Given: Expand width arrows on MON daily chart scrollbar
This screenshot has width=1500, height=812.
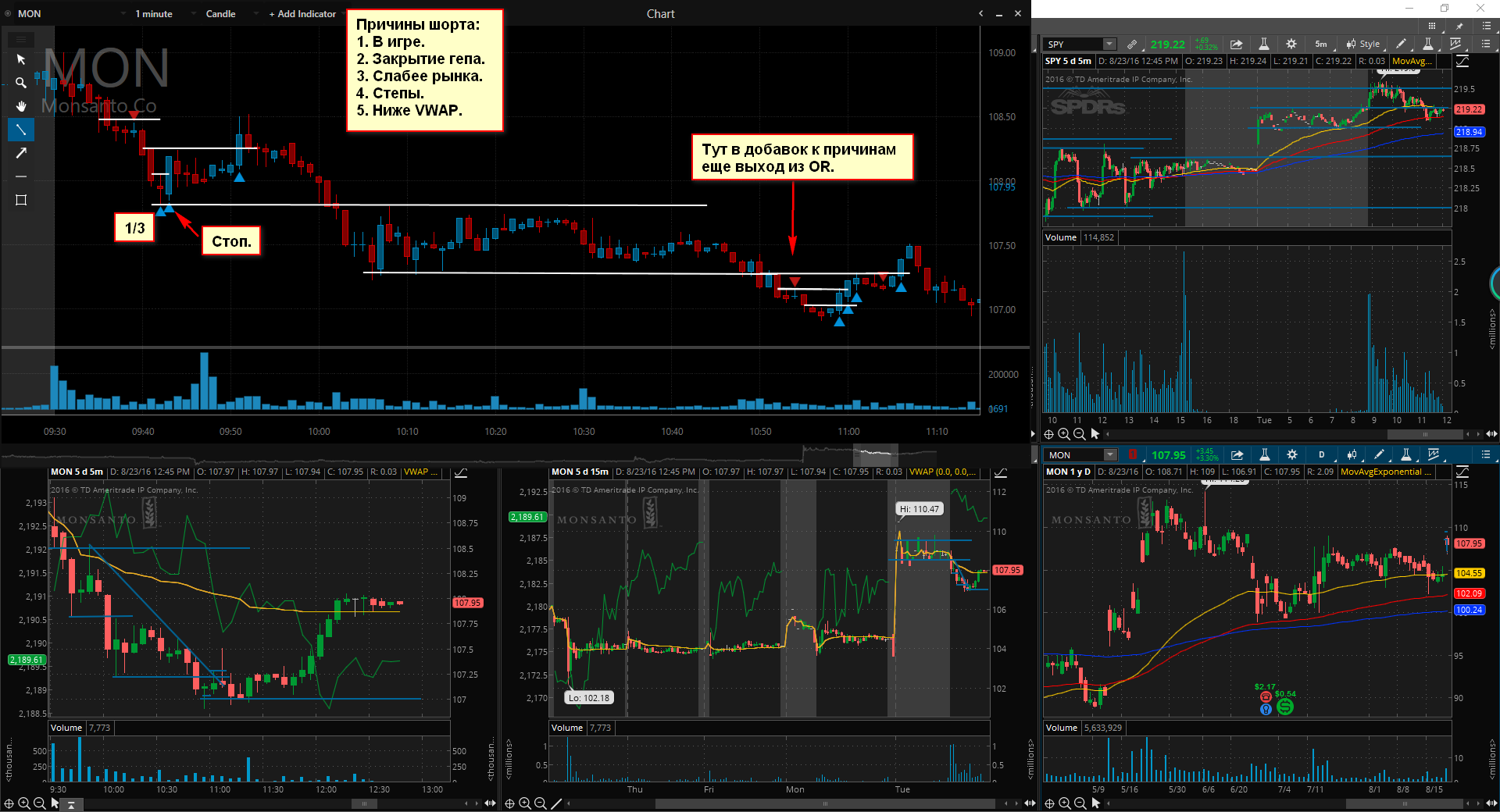Looking at the screenshot, I should 1491,803.
